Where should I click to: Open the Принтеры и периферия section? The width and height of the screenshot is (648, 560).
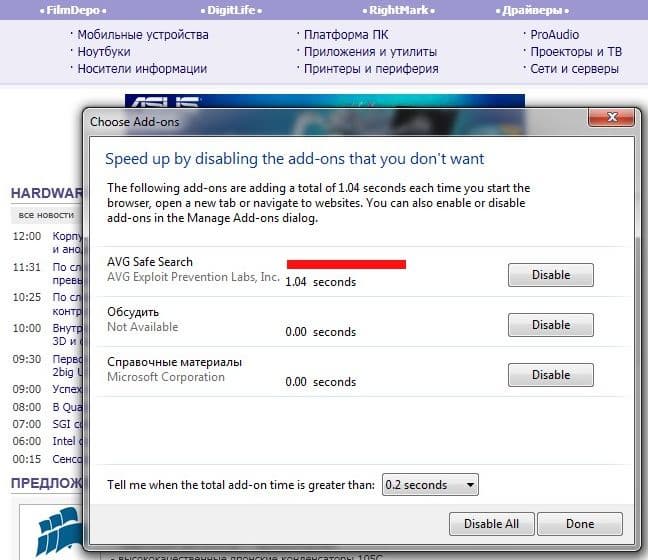(371, 69)
